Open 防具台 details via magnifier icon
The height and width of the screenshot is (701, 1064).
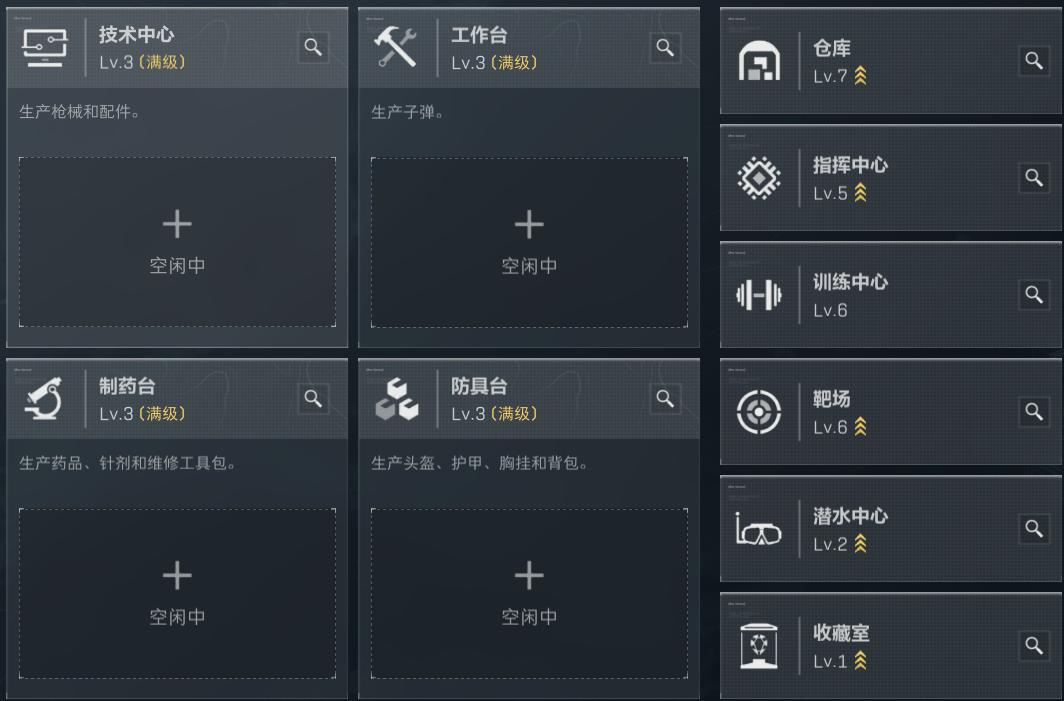tap(666, 398)
